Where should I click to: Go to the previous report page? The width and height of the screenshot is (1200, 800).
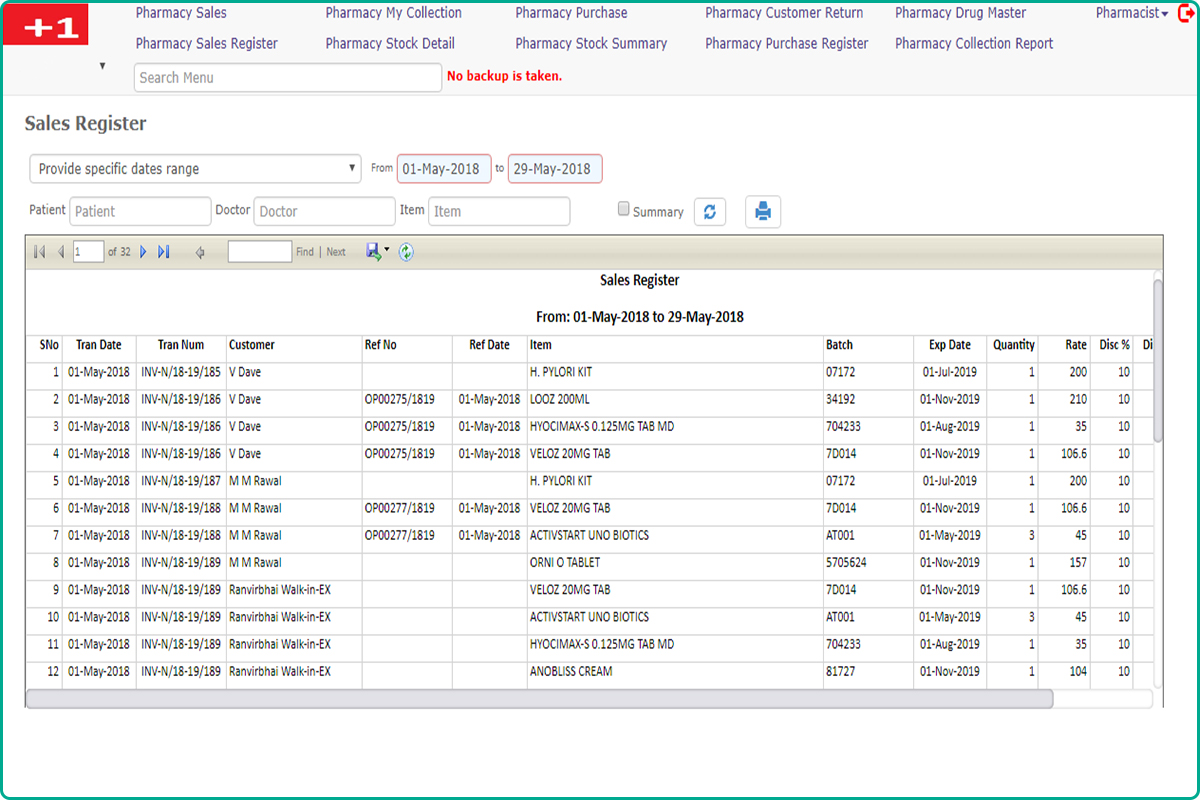coord(60,252)
